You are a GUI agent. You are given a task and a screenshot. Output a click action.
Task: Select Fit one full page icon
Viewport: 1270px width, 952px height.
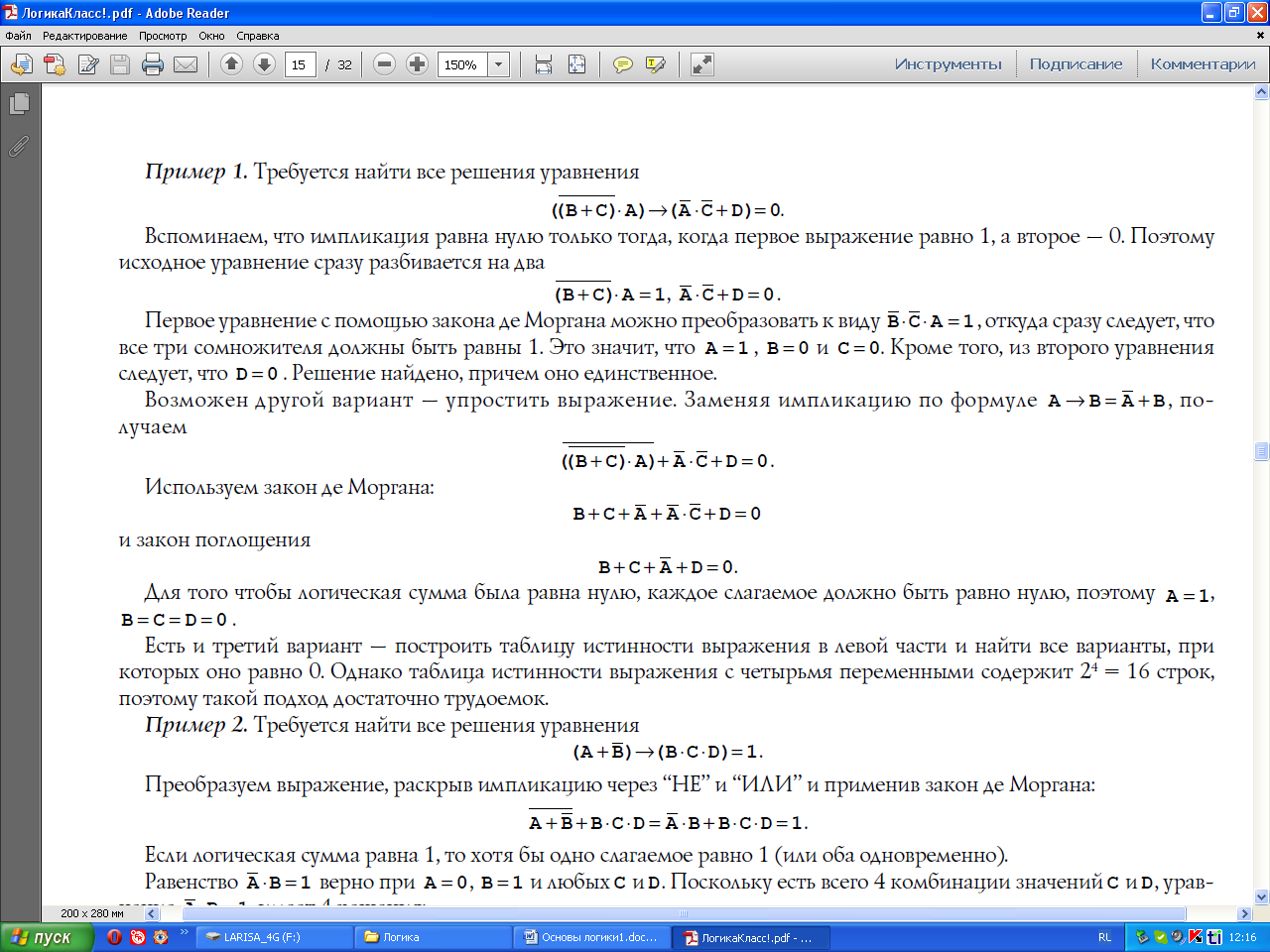(x=576, y=64)
